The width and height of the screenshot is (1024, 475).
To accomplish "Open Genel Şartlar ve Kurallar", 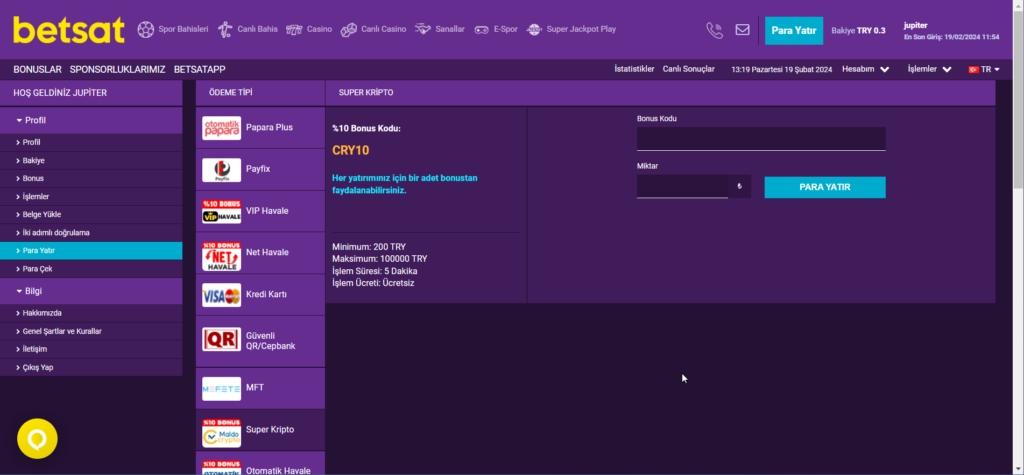I will coord(91,331).
